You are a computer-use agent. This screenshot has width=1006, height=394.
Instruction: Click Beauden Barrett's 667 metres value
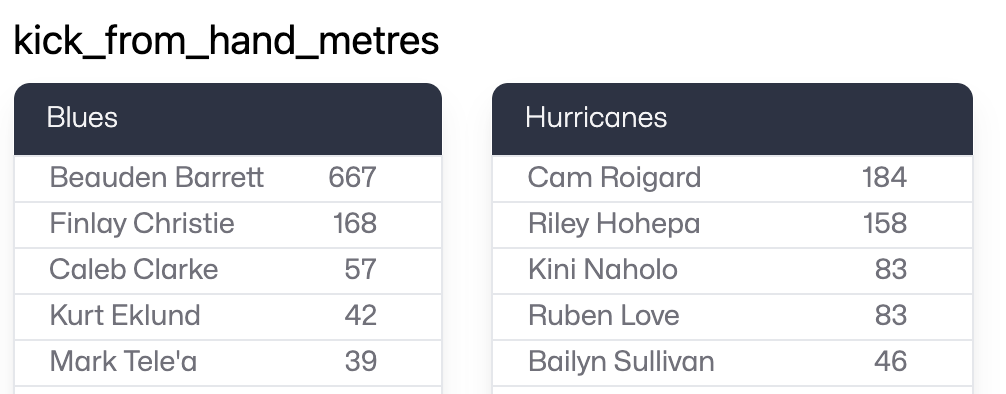pos(352,178)
